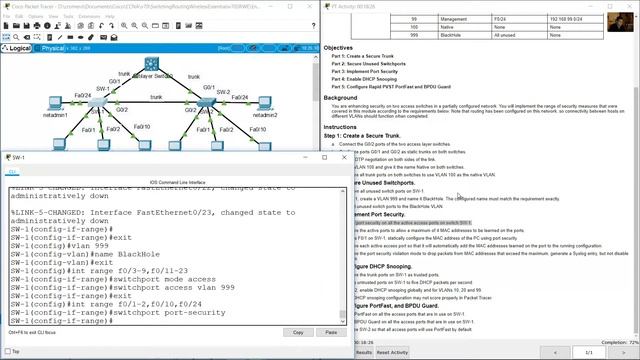Screen dimensions: 640x360
Task: Go to the next instruction page
Action: click(623, 352)
